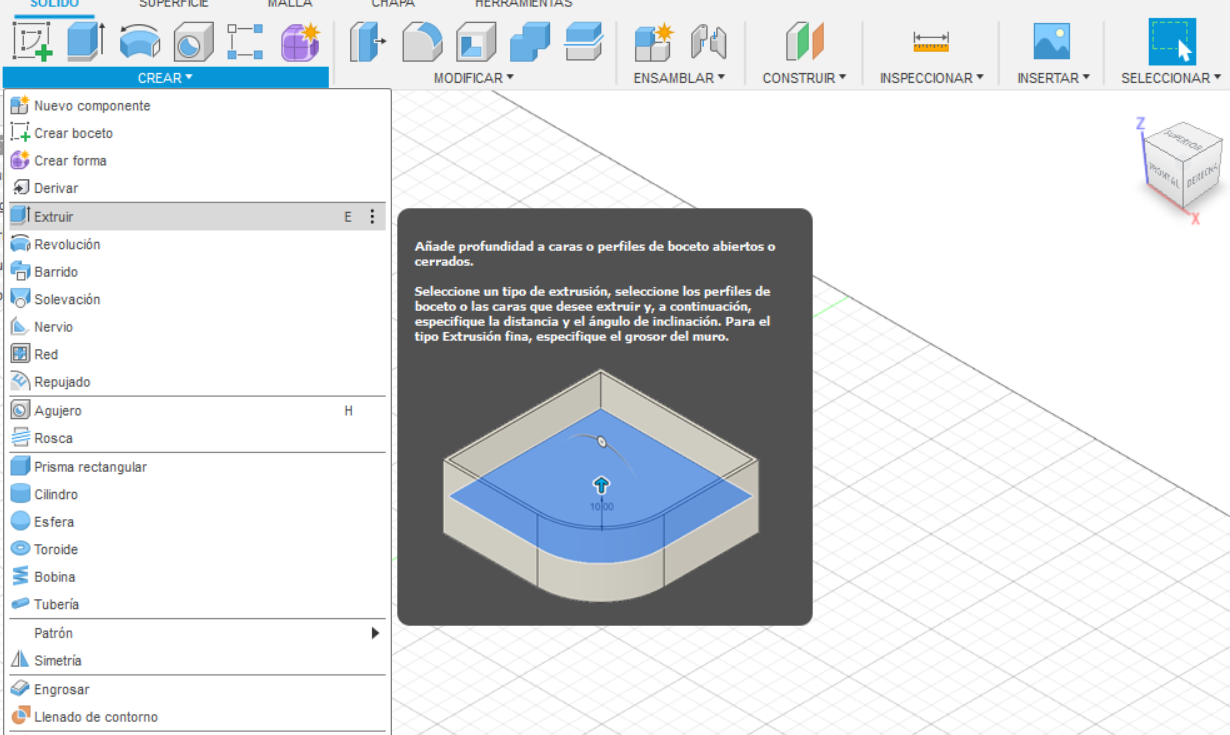
Task: Click New Component icon in Ensamblar group
Action: 654,42
